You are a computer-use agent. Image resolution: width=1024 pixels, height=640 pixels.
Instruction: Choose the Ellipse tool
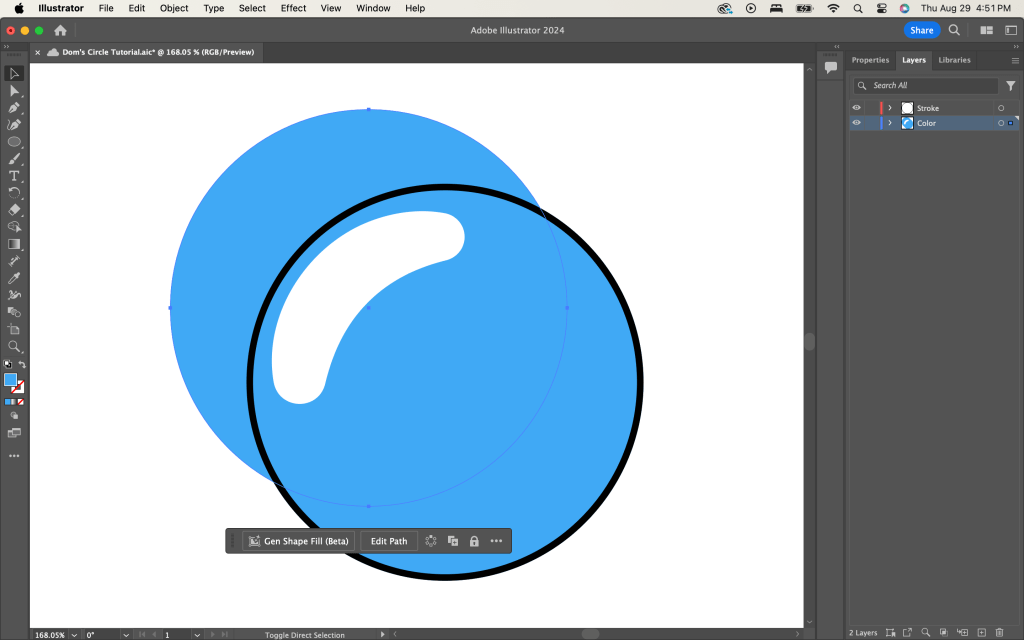(14, 142)
